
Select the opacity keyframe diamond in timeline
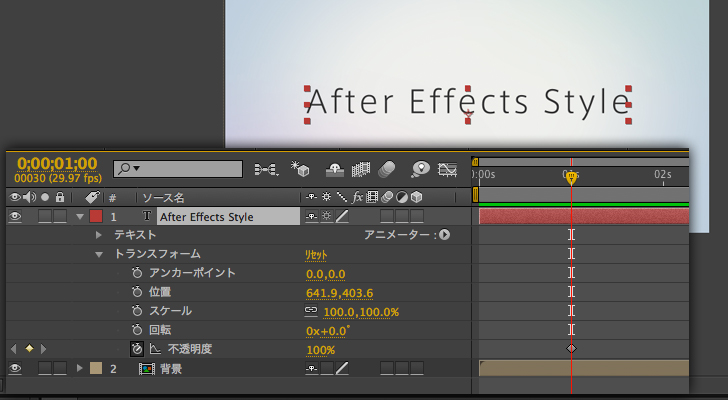pyautogui.click(x=571, y=348)
